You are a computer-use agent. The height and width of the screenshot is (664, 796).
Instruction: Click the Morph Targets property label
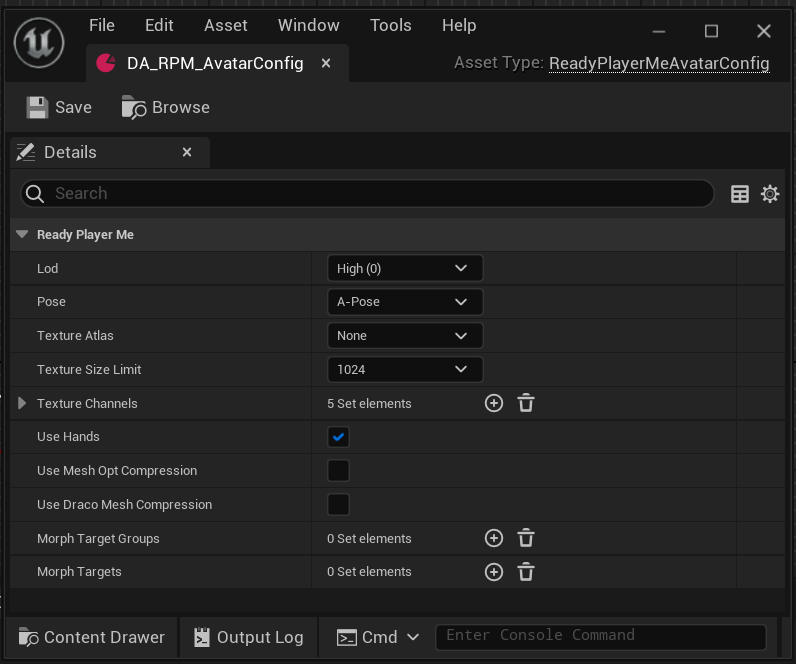[79, 572]
